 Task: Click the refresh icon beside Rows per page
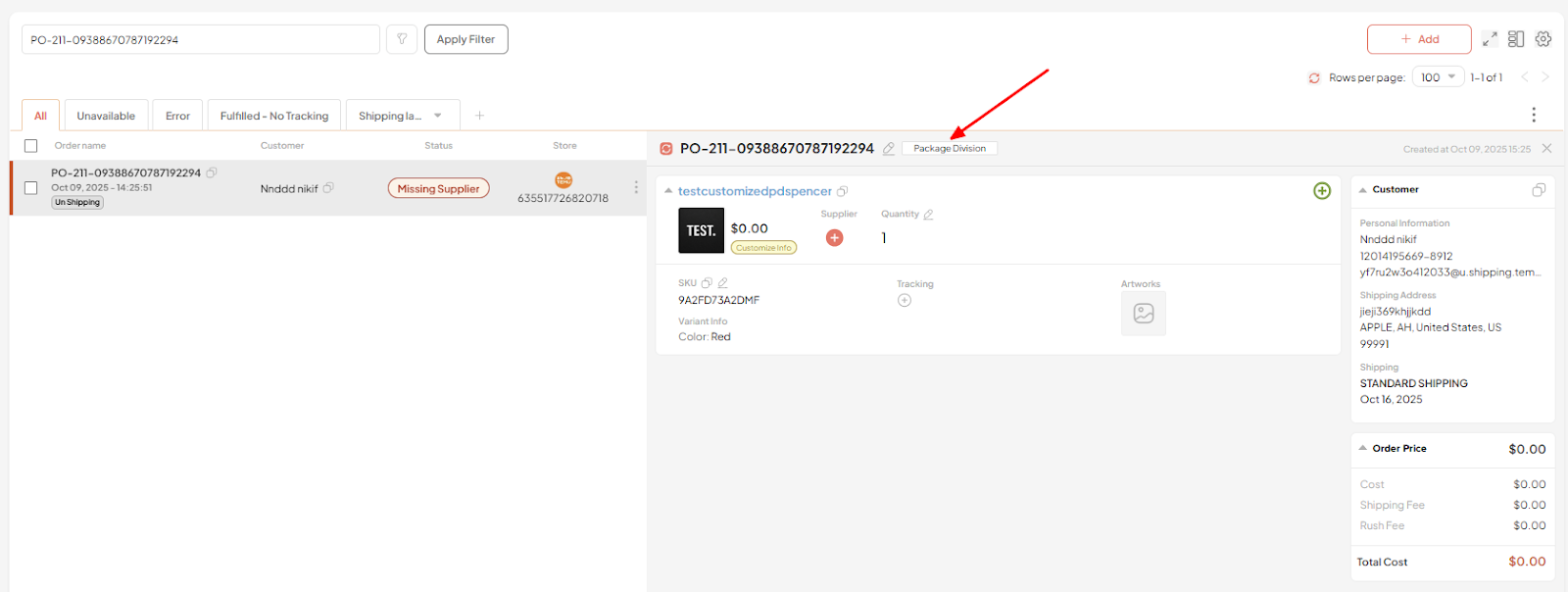(x=1314, y=77)
